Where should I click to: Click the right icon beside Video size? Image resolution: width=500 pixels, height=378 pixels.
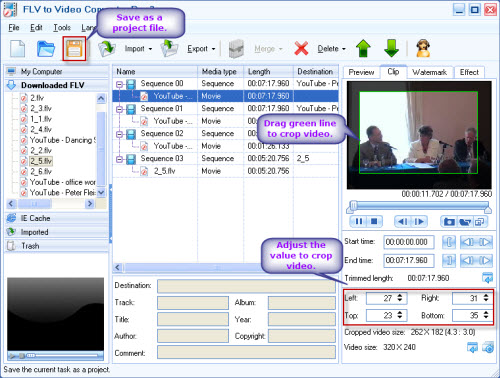click(488, 348)
